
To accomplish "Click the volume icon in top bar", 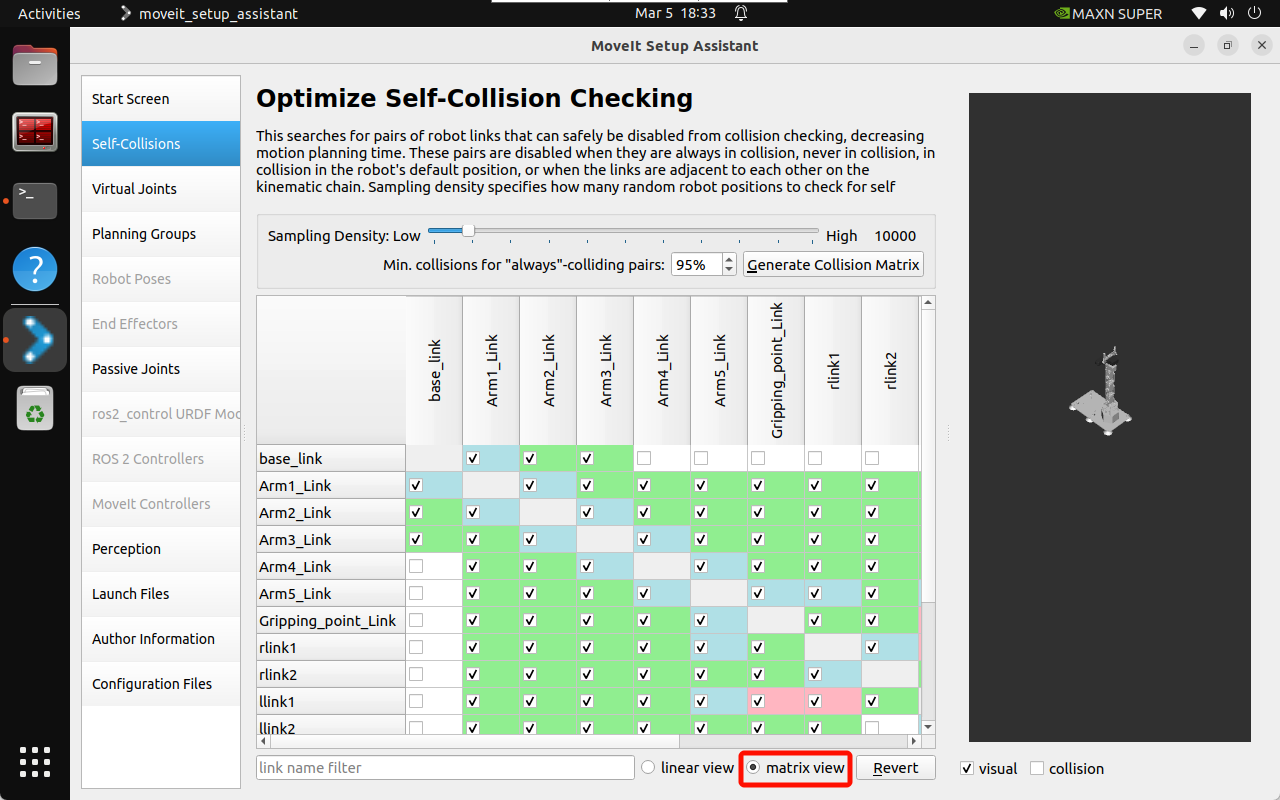I will pos(1226,13).
